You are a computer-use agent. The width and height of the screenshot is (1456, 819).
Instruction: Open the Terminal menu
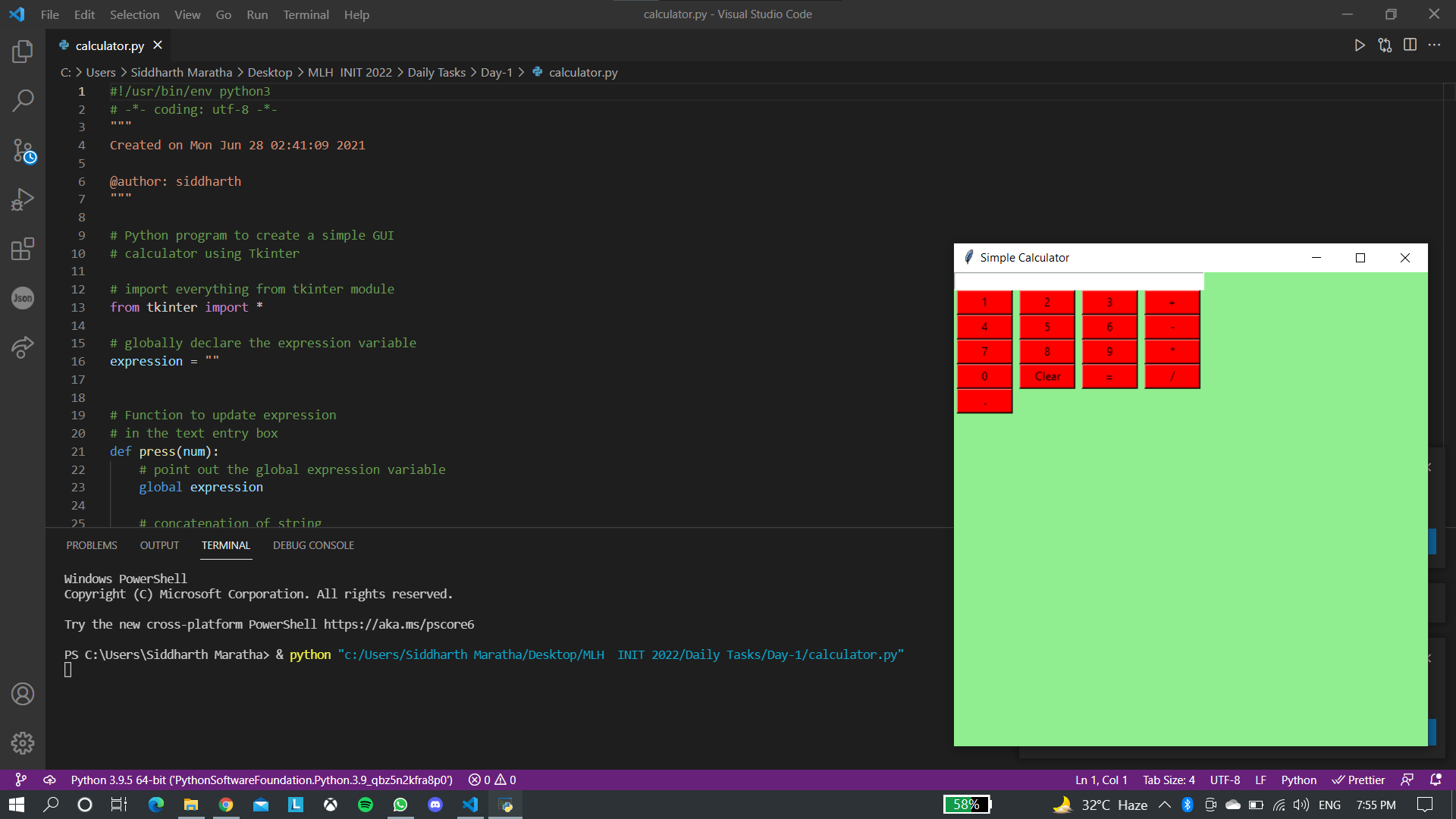(306, 14)
